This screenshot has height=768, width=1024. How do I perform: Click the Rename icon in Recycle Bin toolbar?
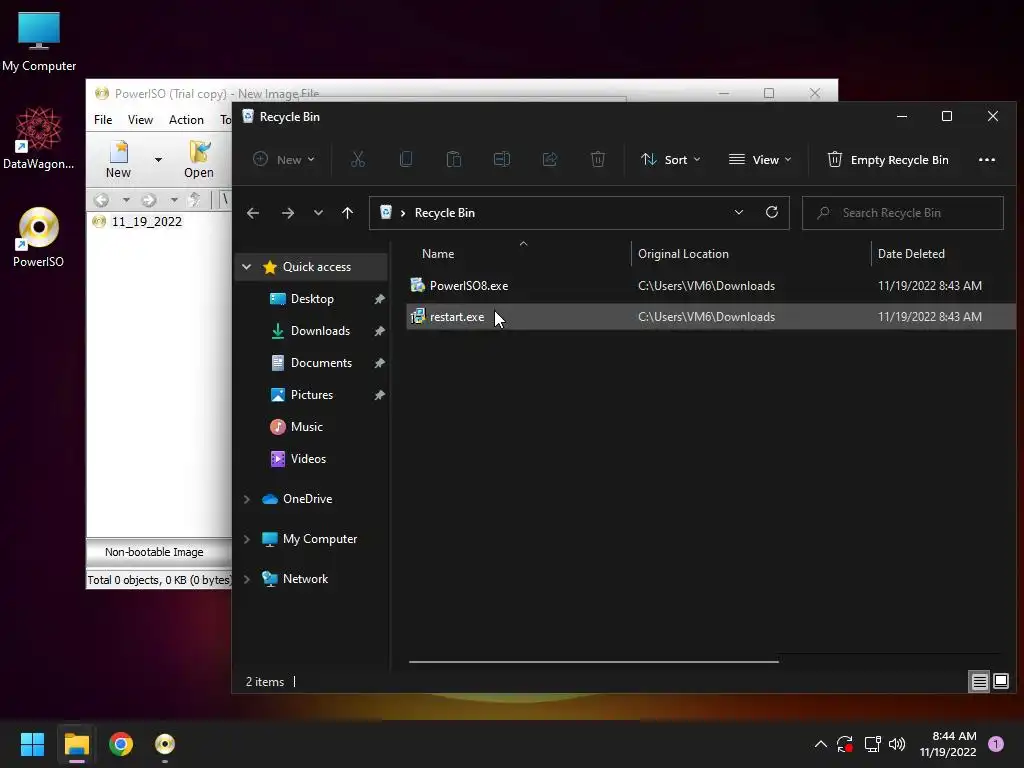pyautogui.click(x=502, y=159)
